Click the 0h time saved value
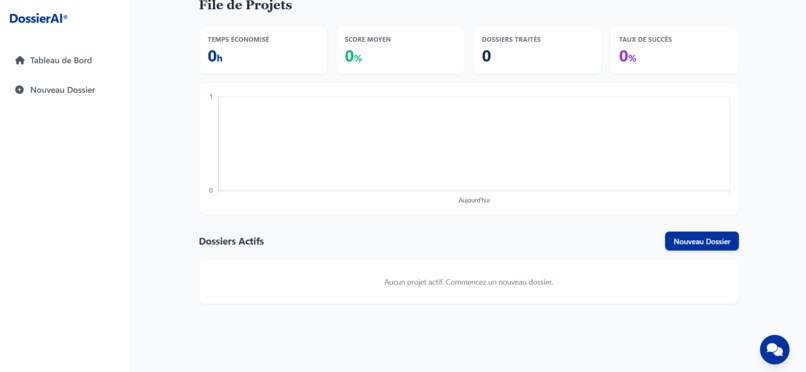 pos(215,56)
